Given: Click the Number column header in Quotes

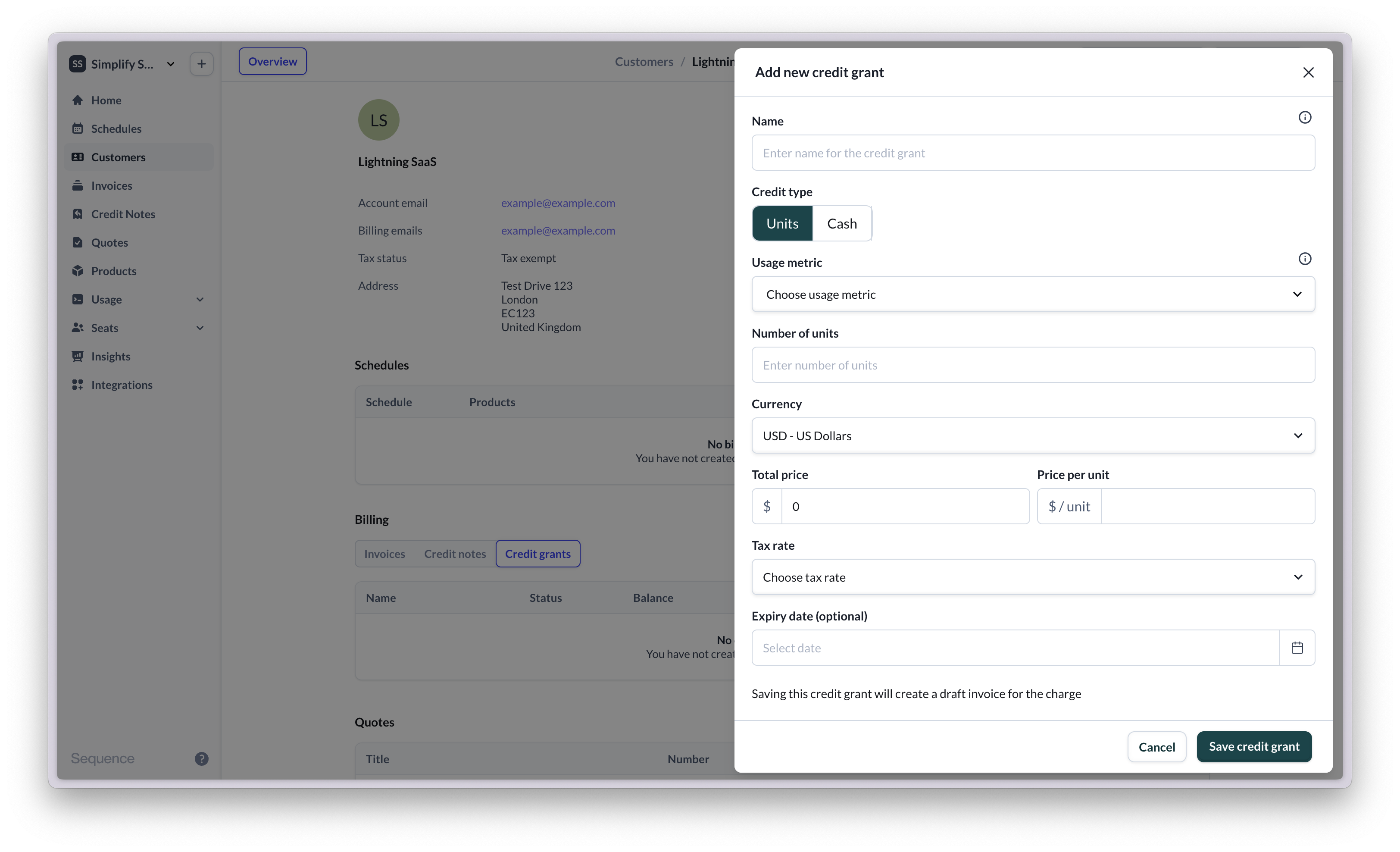Looking at the screenshot, I should 688,759.
